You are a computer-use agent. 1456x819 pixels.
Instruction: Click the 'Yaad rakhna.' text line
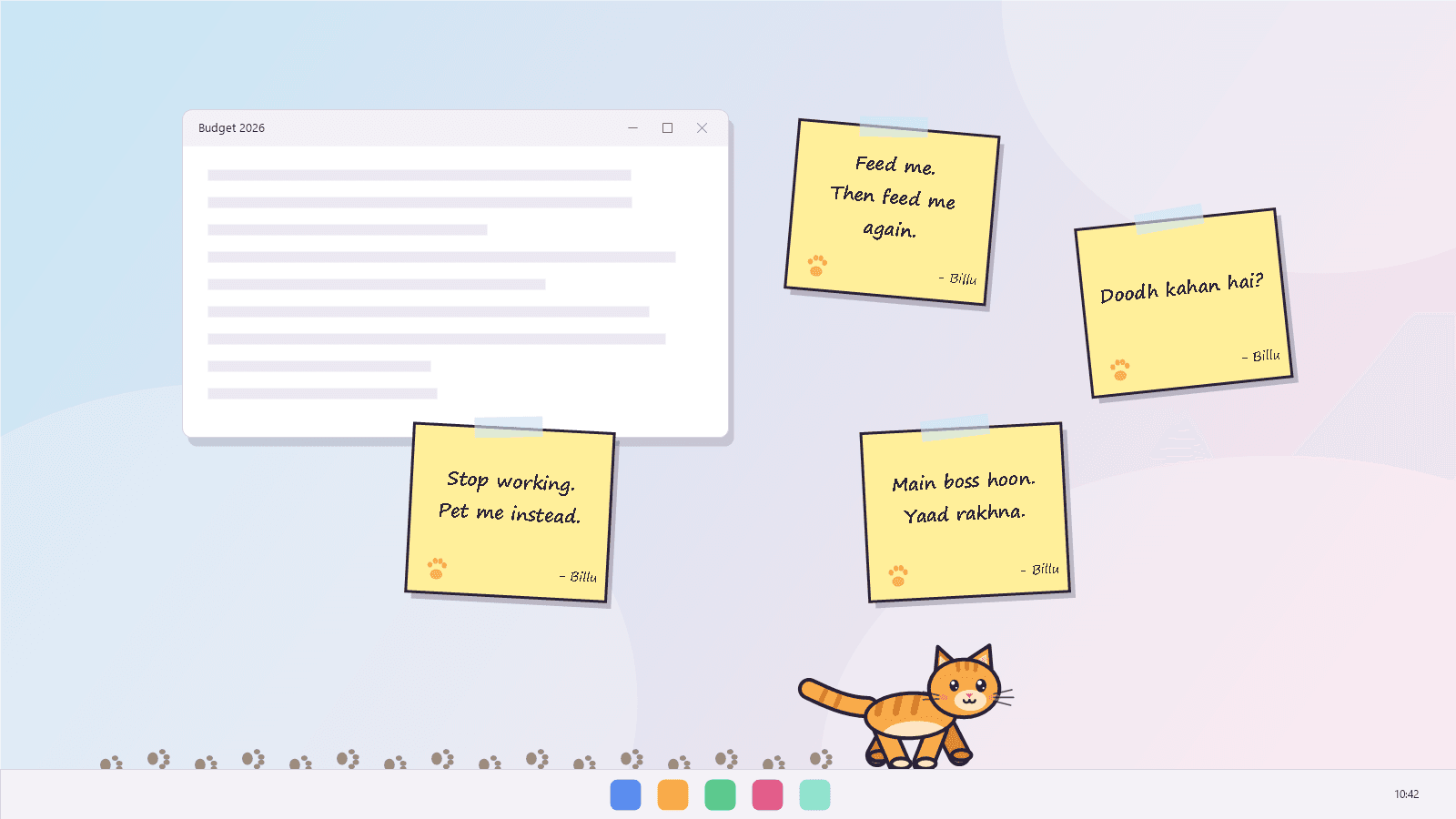(x=965, y=514)
